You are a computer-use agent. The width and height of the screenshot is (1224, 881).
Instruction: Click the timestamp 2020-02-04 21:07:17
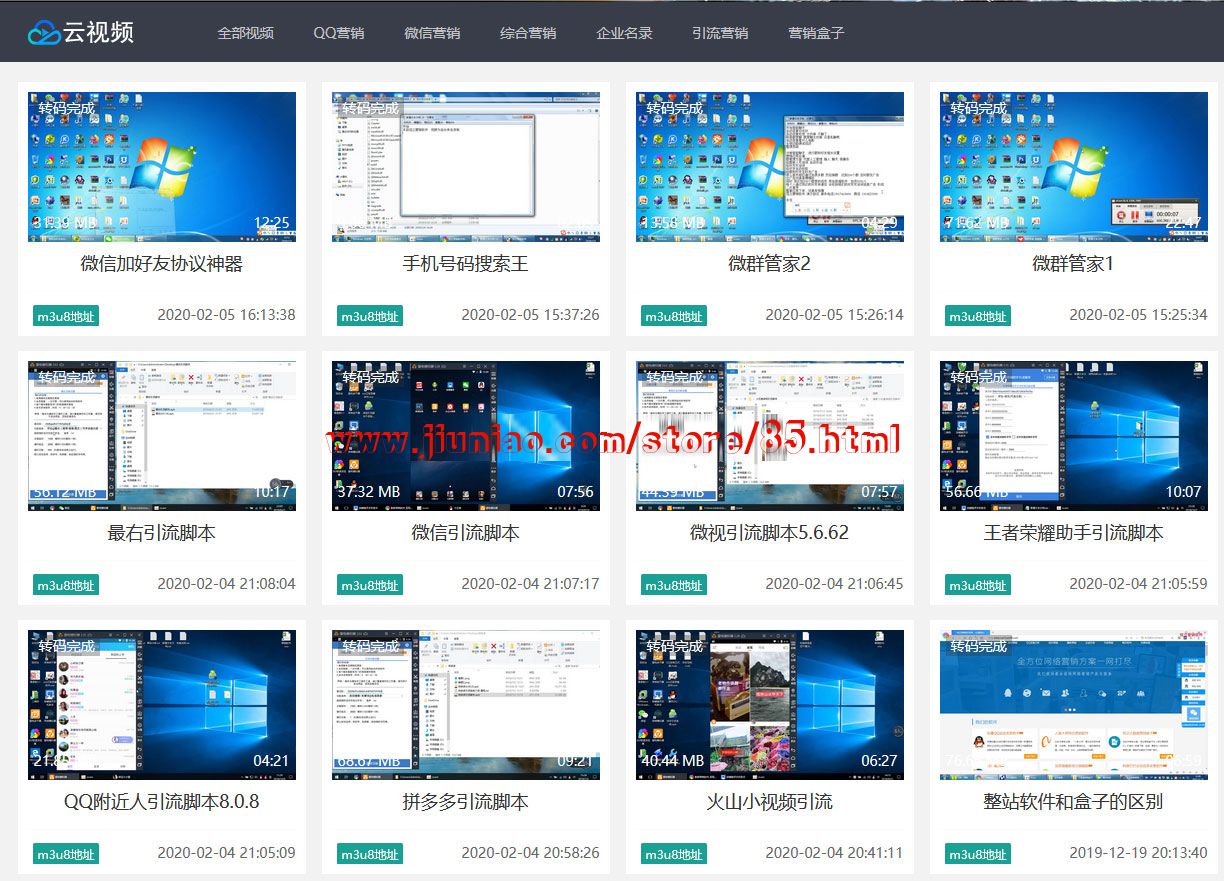(530, 583)
